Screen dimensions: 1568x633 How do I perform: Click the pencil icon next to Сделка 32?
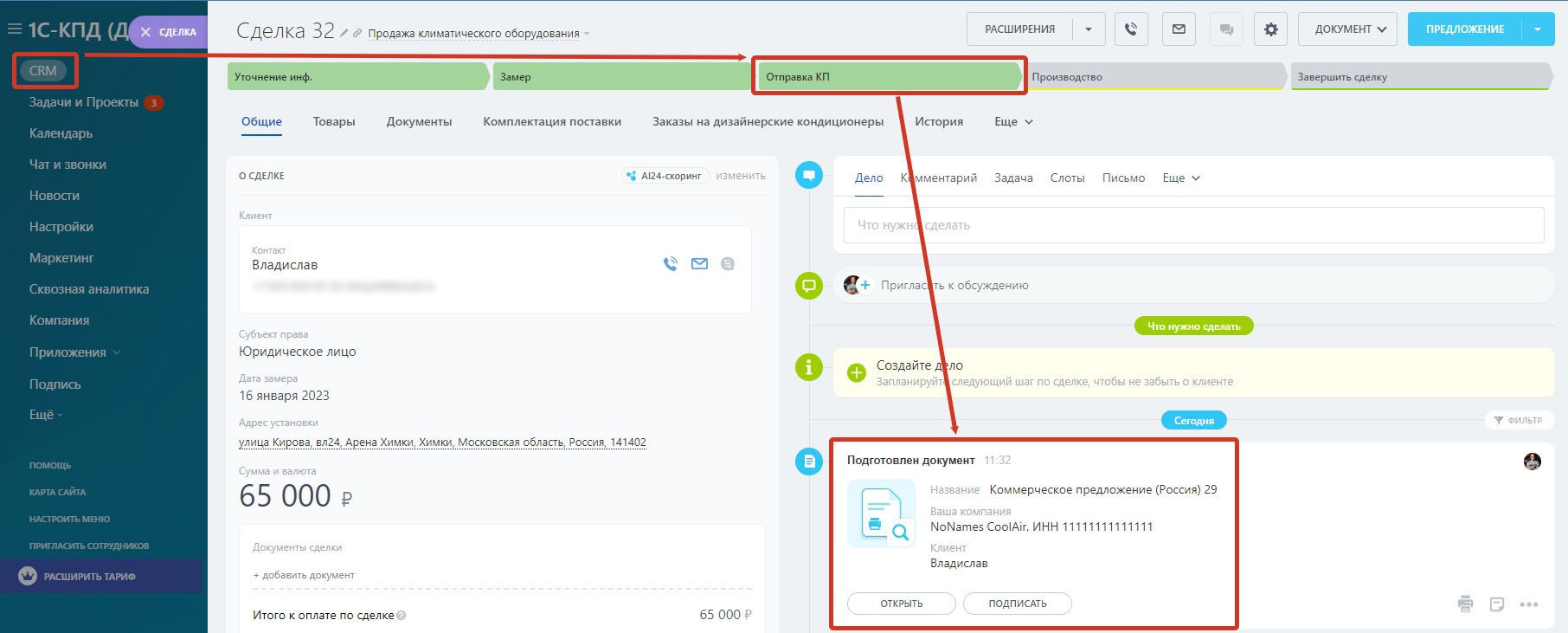344,33
